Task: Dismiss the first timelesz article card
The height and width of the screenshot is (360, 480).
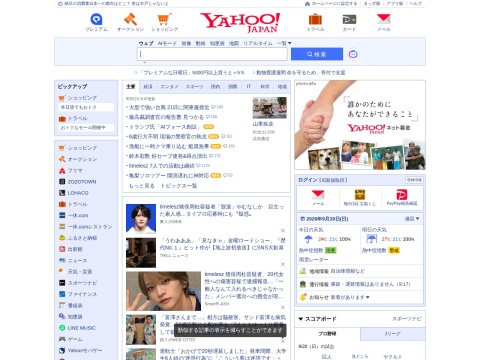Action: (x=283, y=230)
